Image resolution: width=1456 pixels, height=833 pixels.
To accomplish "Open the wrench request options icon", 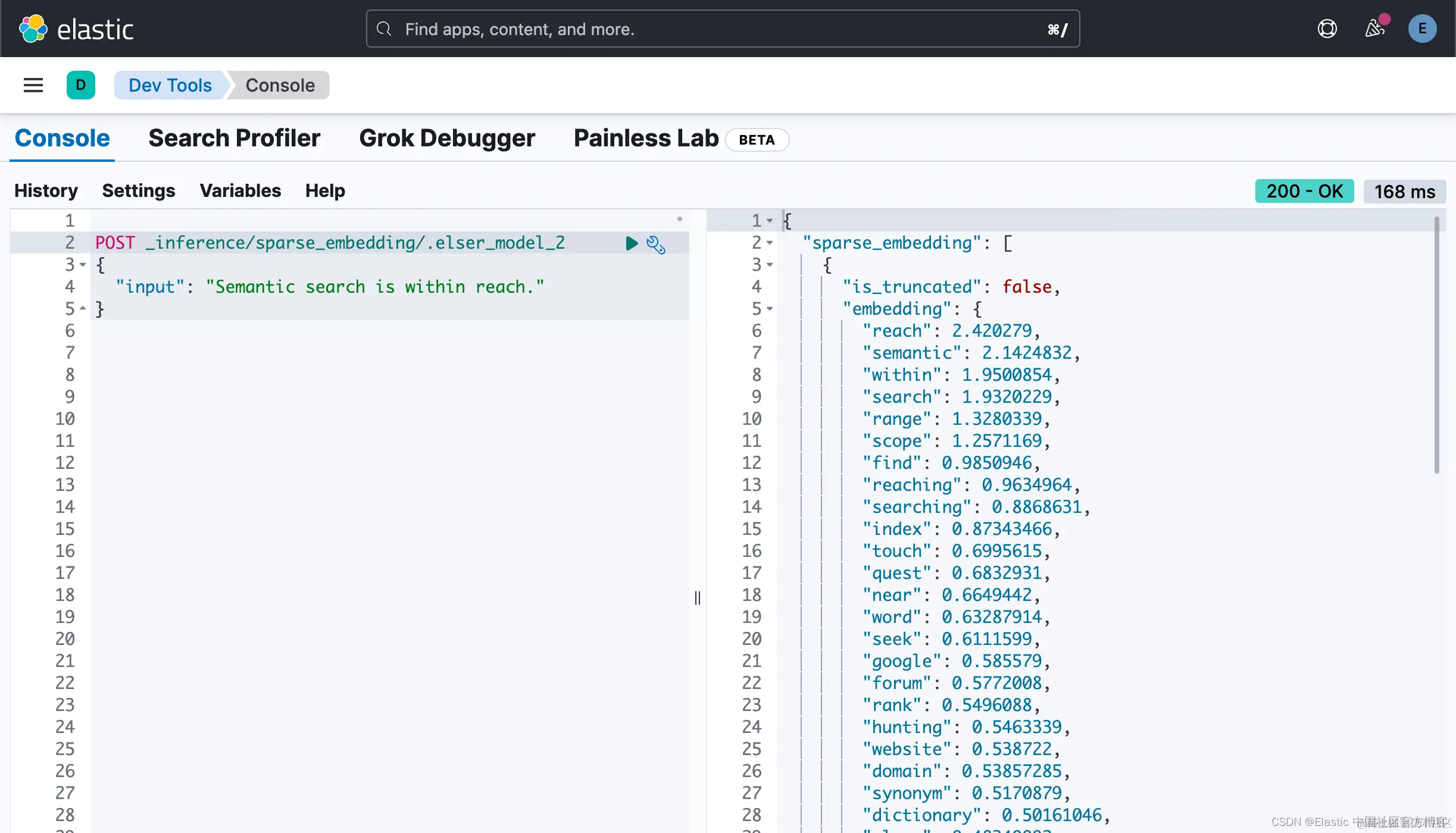I will pos(656,245).
